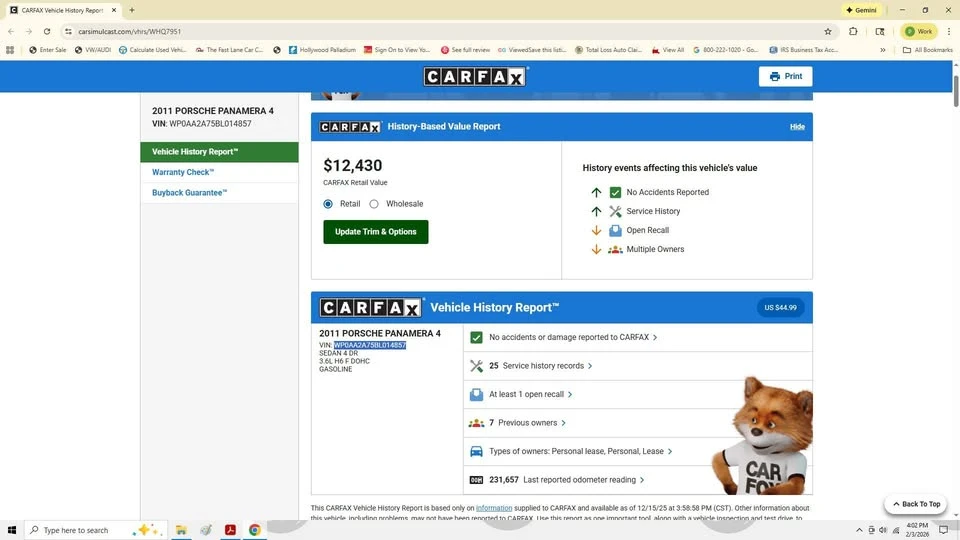
Task: Open the Work profile button
Action: point(918,31)
